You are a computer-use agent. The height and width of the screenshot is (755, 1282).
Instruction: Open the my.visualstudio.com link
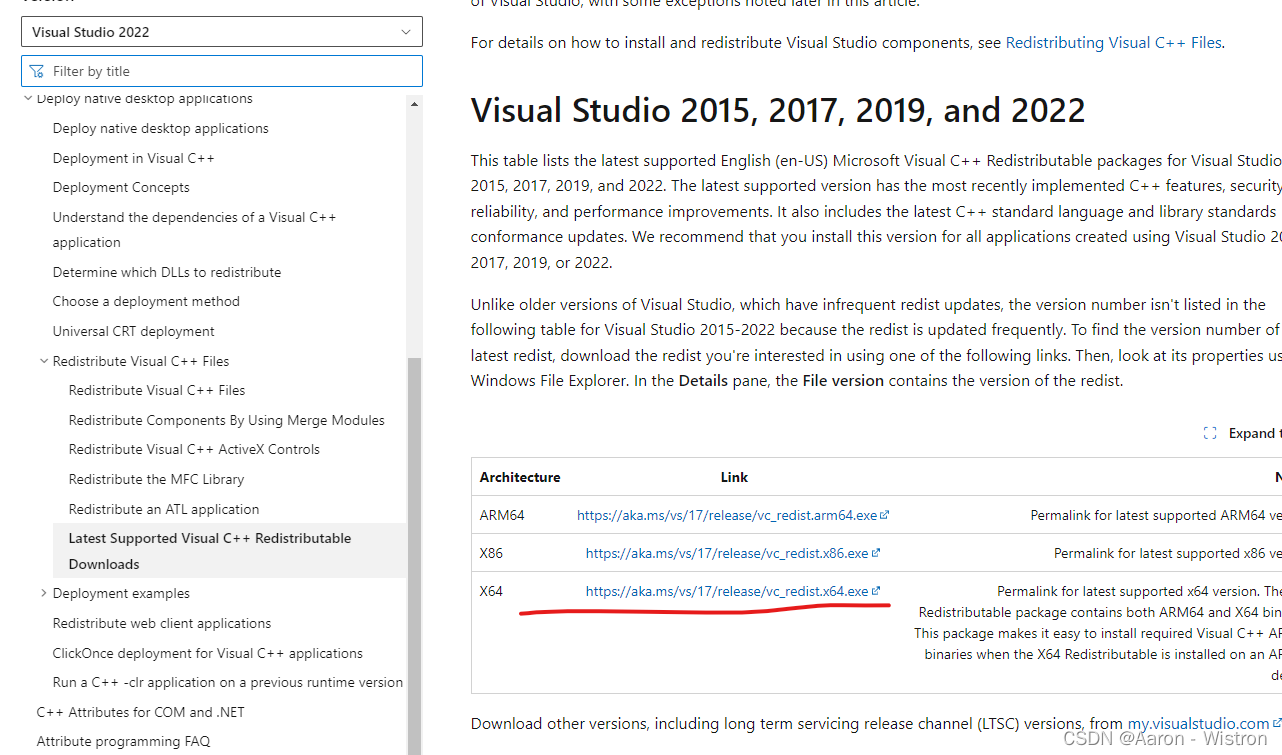click(x=1198, y=723)
